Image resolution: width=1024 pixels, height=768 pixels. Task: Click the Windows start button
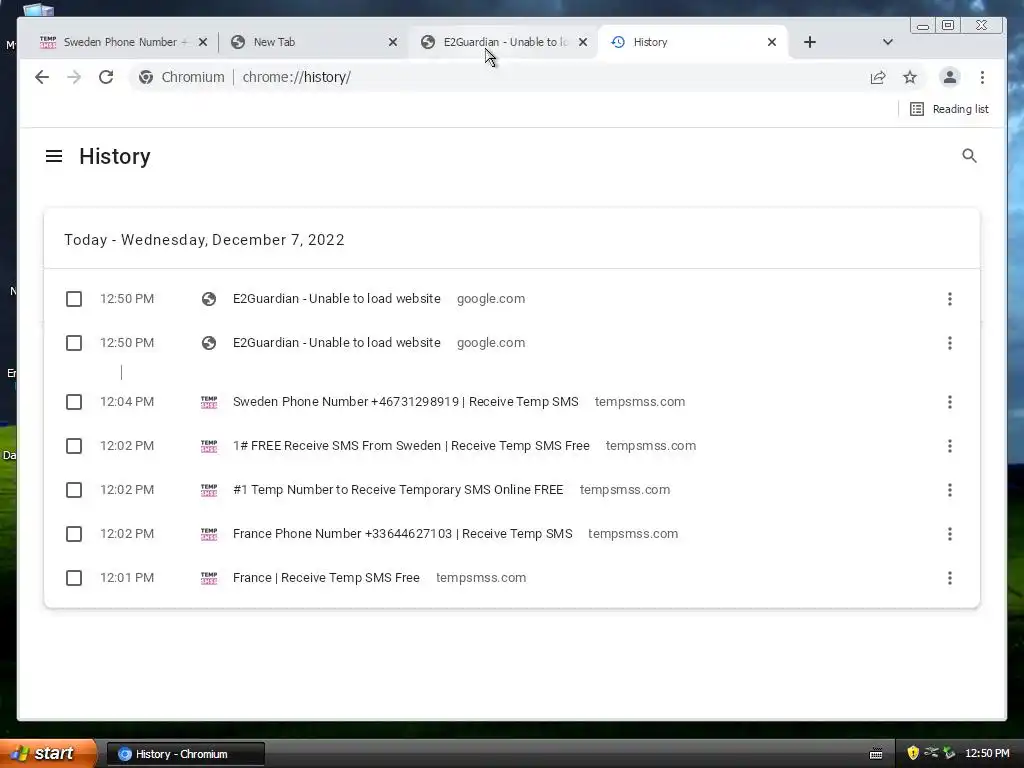(x=48, y=754)
